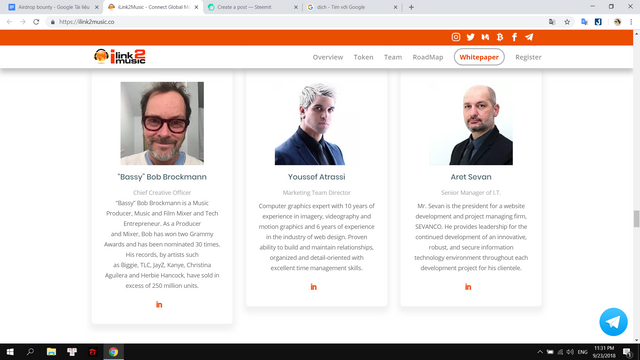
Task: Click the page vertical scrollbar thumb
Action: click(636, 218)
